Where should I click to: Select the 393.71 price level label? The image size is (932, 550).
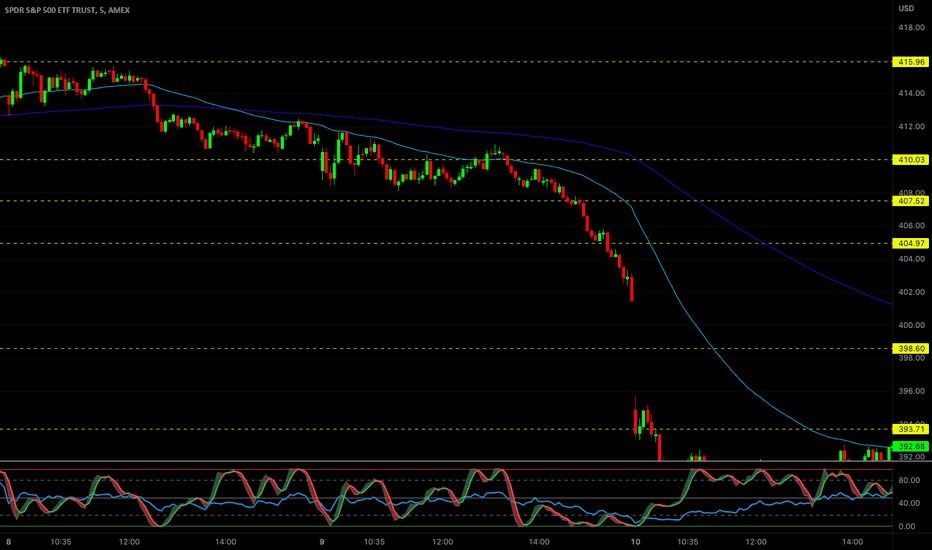coord(911,429)
